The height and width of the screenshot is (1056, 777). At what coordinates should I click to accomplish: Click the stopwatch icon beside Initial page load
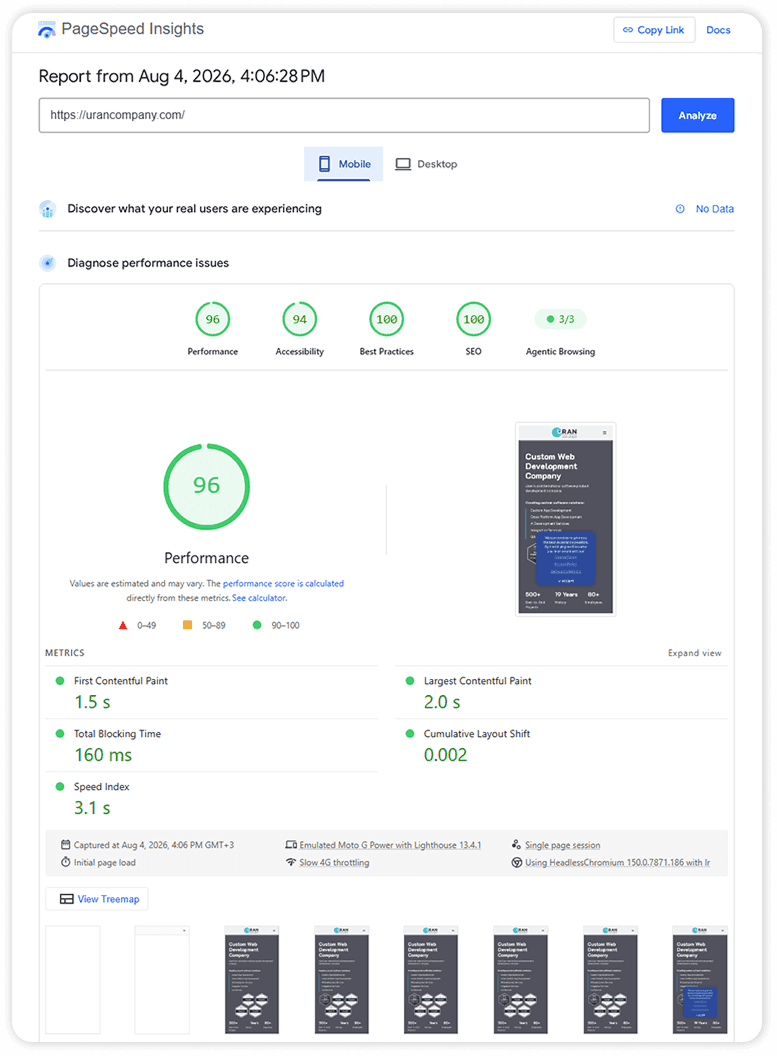[65, 862]
